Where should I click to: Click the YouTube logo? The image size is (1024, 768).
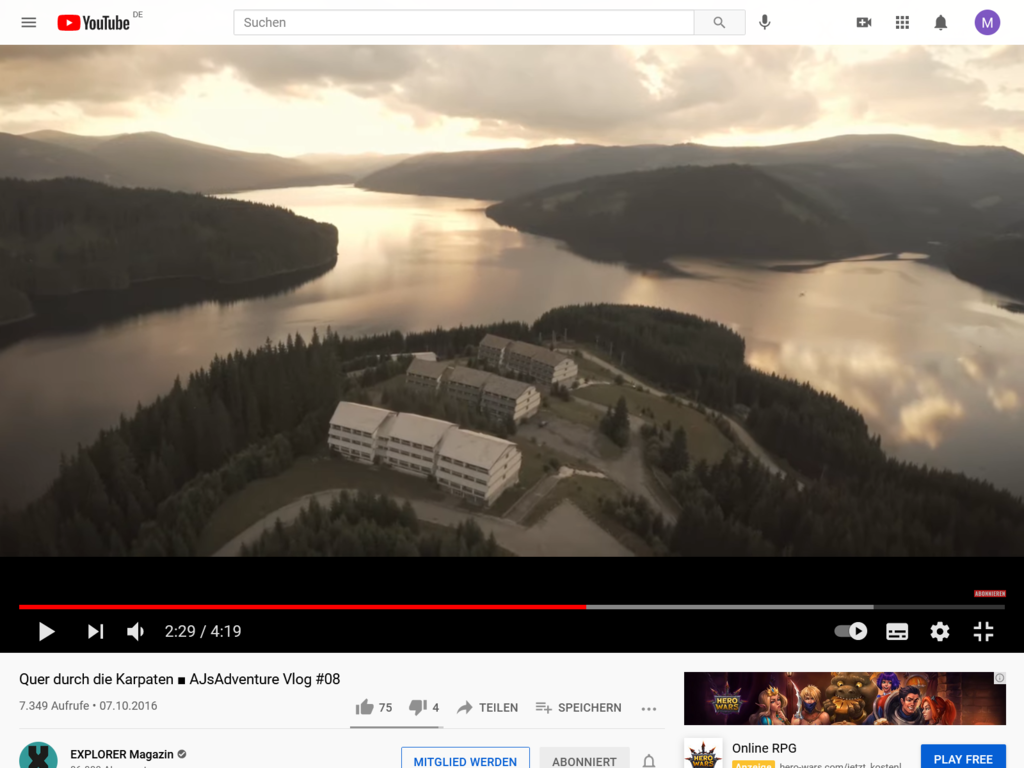pos(94,23)
